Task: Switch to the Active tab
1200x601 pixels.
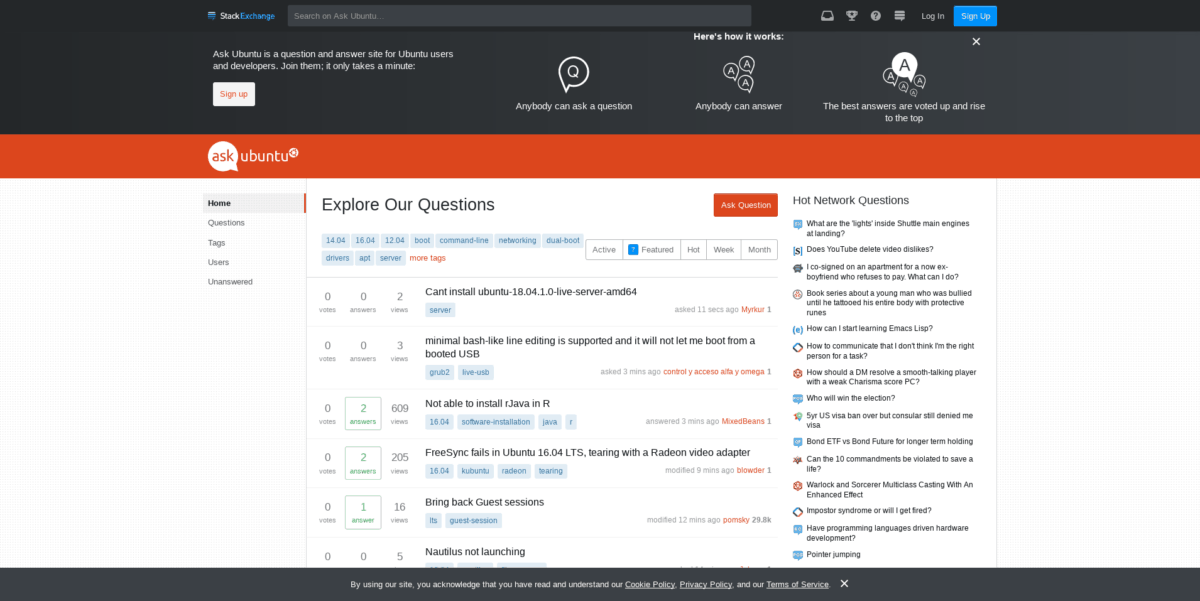Action: tap(604, 250)
